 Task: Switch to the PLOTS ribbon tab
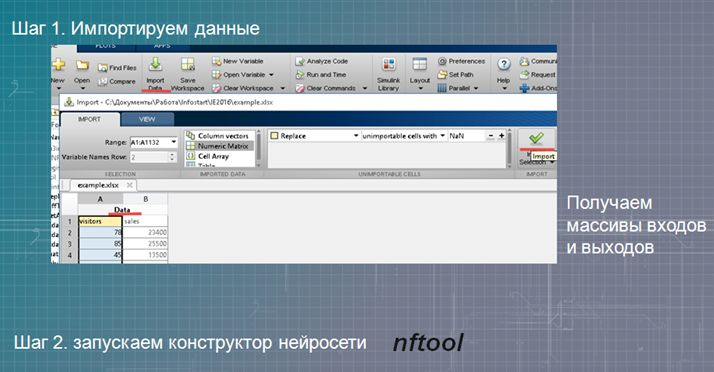tap(106, 46)
